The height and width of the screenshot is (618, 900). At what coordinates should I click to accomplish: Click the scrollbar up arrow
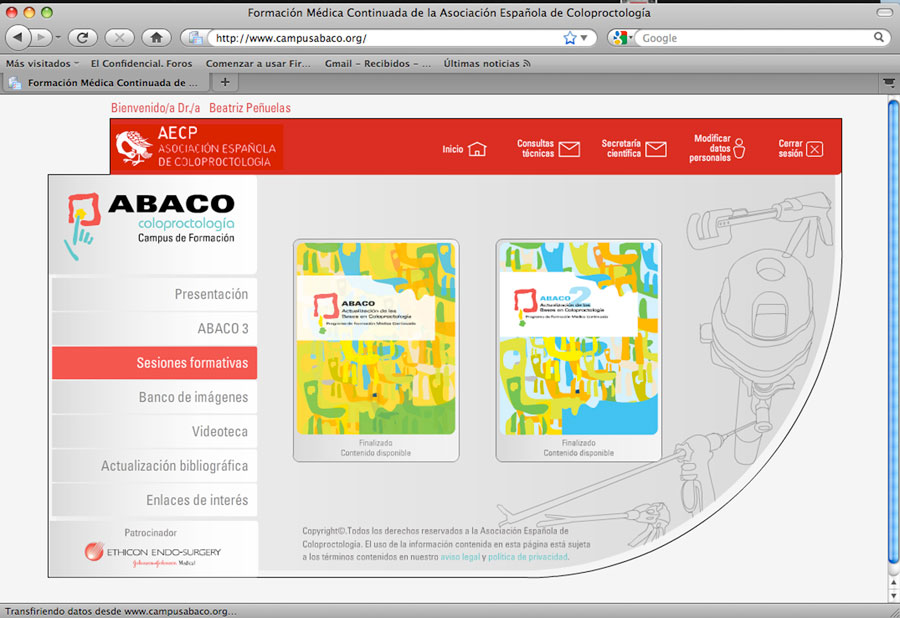click(x=893, y=582)
